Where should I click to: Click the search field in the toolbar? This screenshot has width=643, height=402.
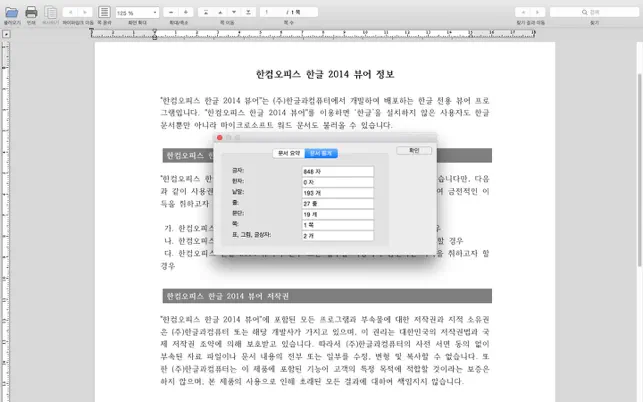coord(594,12)
